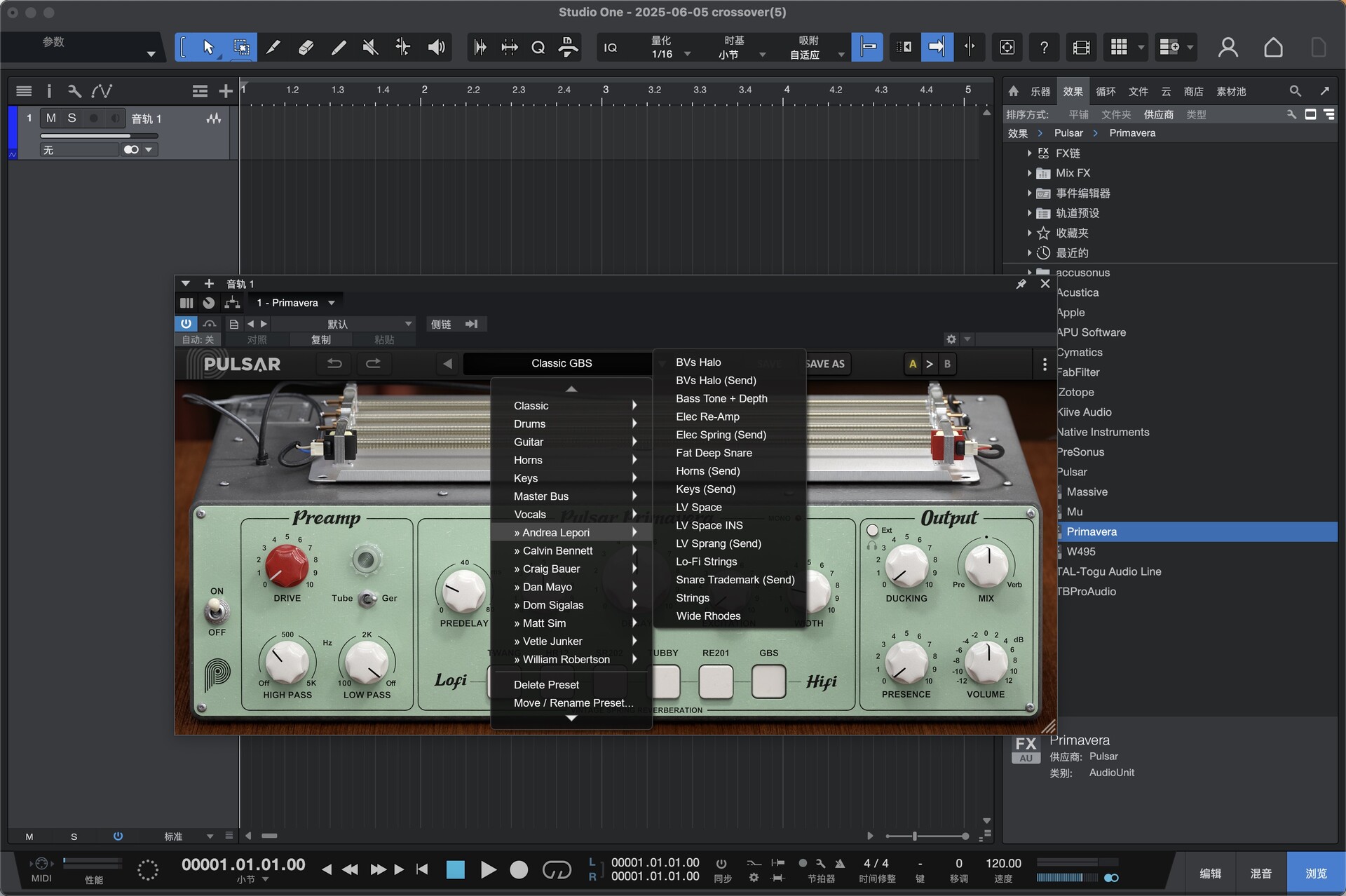This screenshot has width=1346, height=896.
Task: Activate the Listen speaker tool
Action: coord(436,47)
